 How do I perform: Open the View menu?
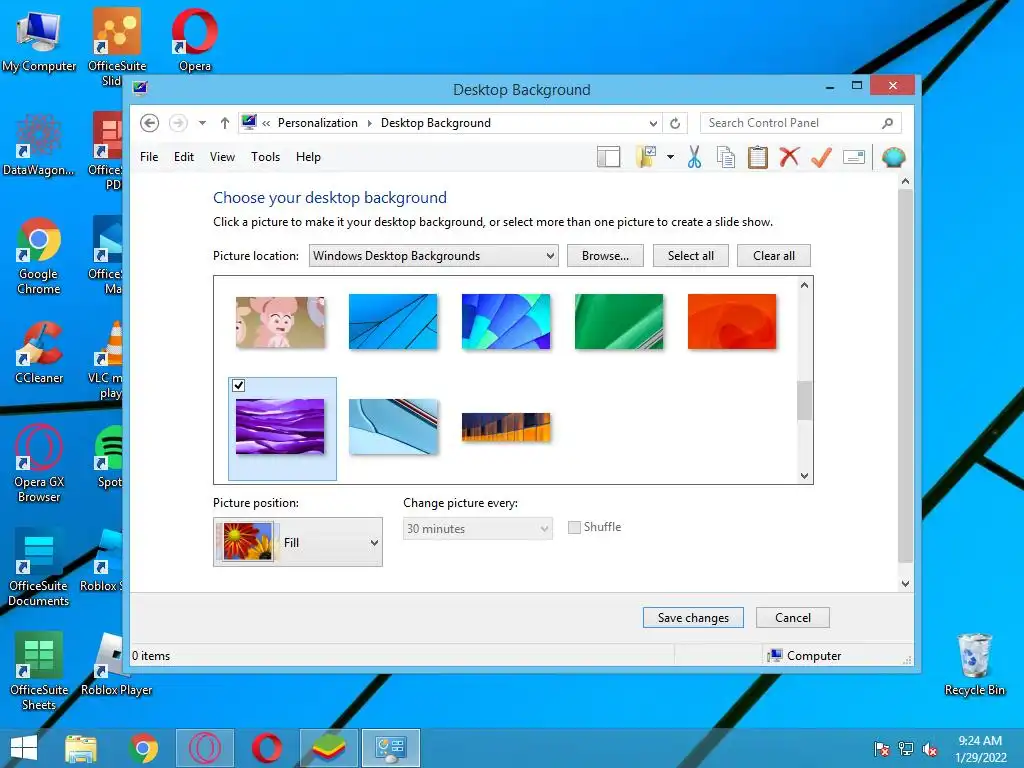(x=222, y=157)
